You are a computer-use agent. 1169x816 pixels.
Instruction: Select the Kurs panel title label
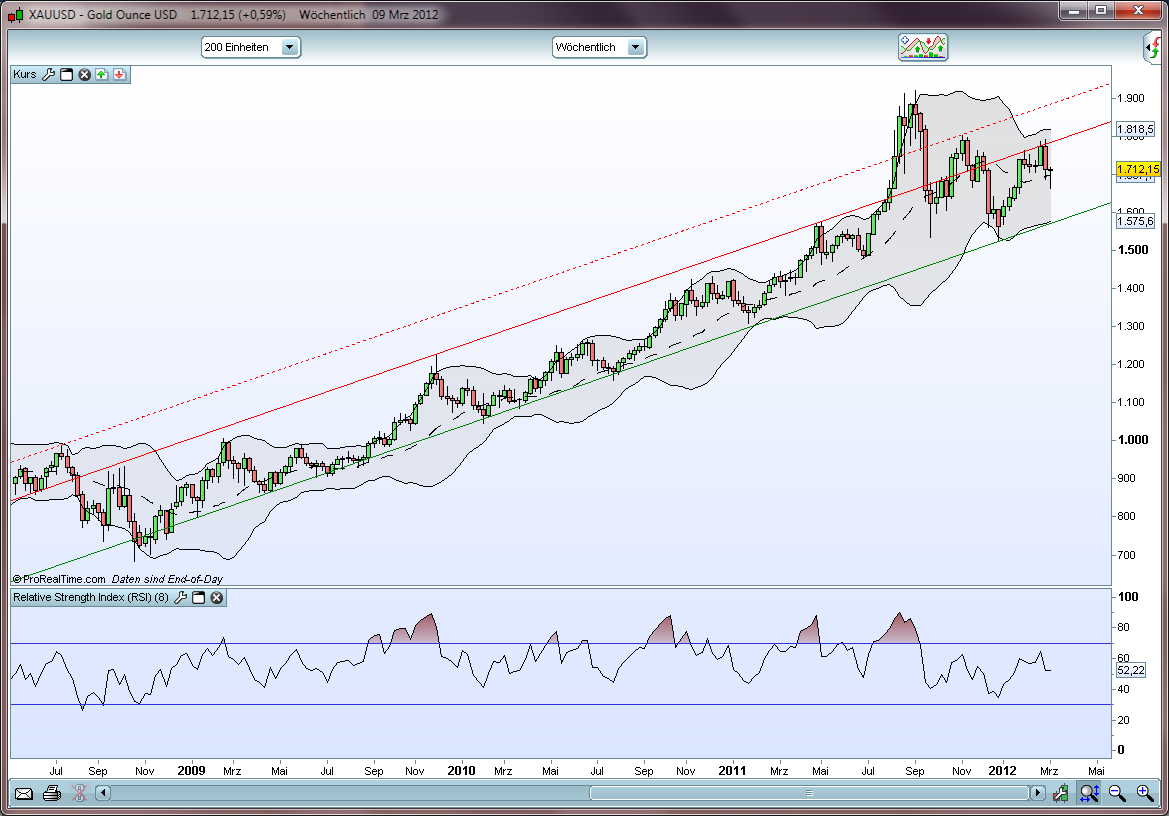[x=24, y=74]
